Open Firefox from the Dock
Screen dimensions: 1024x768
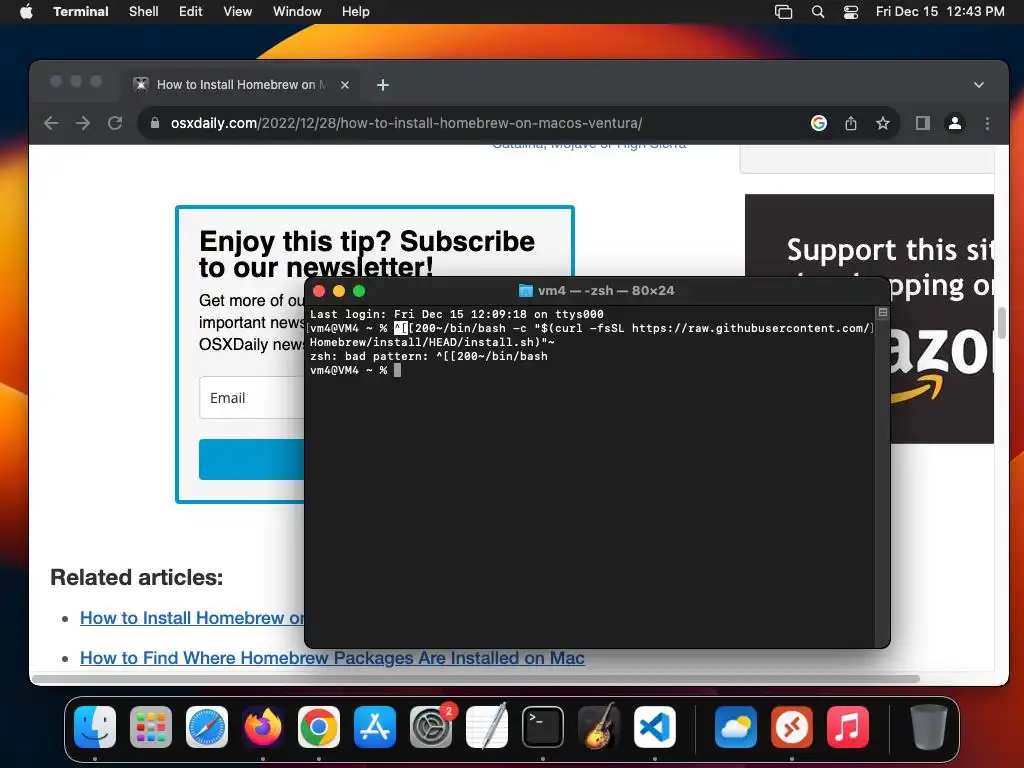(263, 727)
